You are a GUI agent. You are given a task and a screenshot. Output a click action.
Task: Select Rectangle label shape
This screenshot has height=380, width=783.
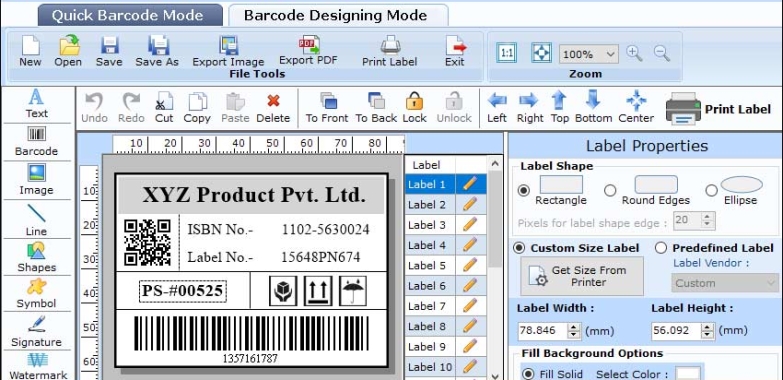coord(524,190)
